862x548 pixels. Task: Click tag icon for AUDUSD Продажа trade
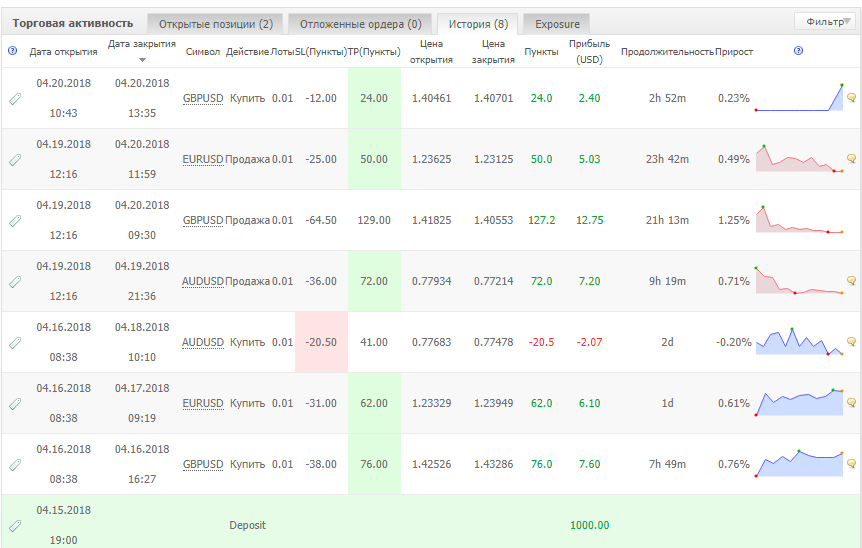point(15,282)
